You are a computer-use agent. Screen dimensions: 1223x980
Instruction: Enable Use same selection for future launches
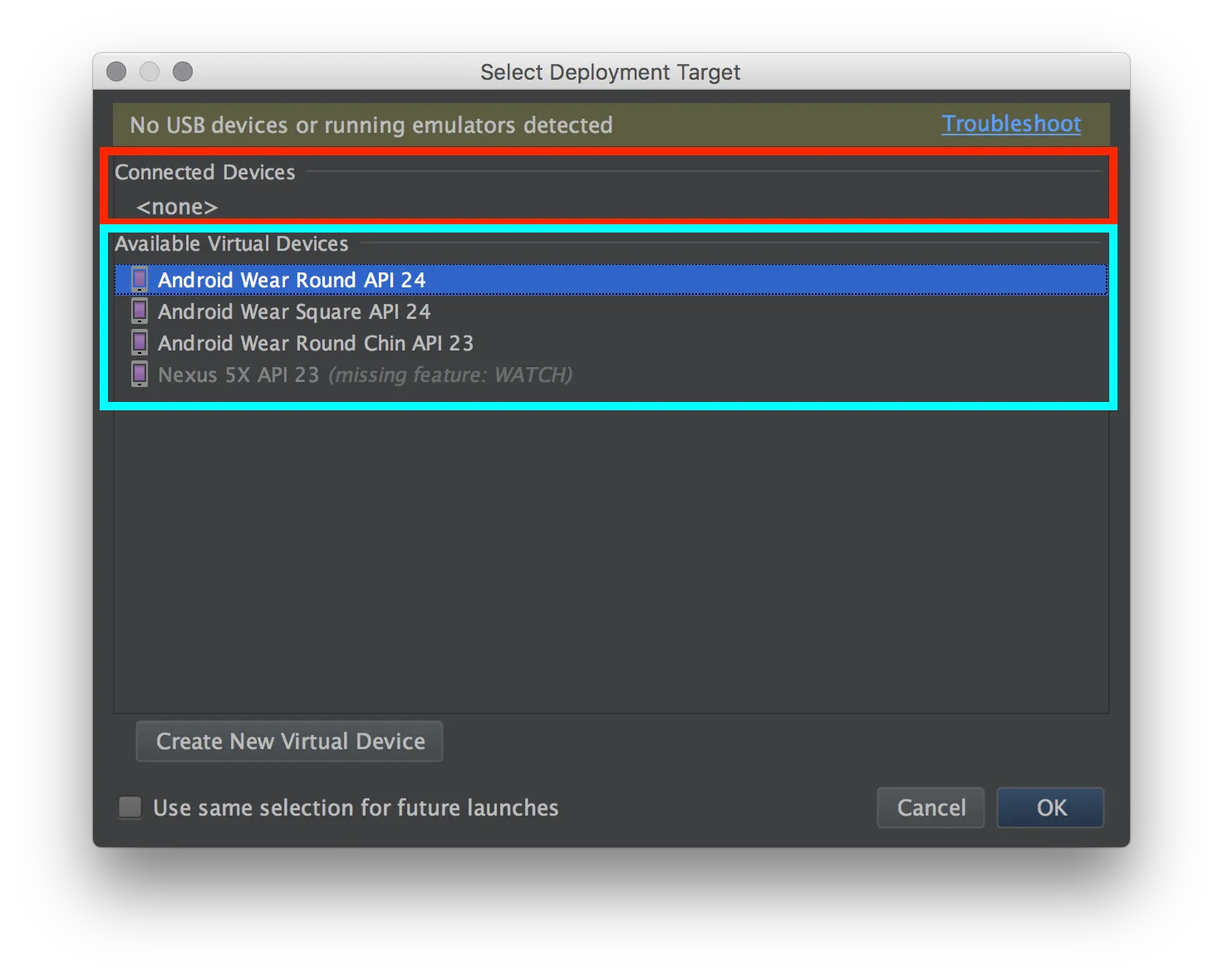coord(130,806)
